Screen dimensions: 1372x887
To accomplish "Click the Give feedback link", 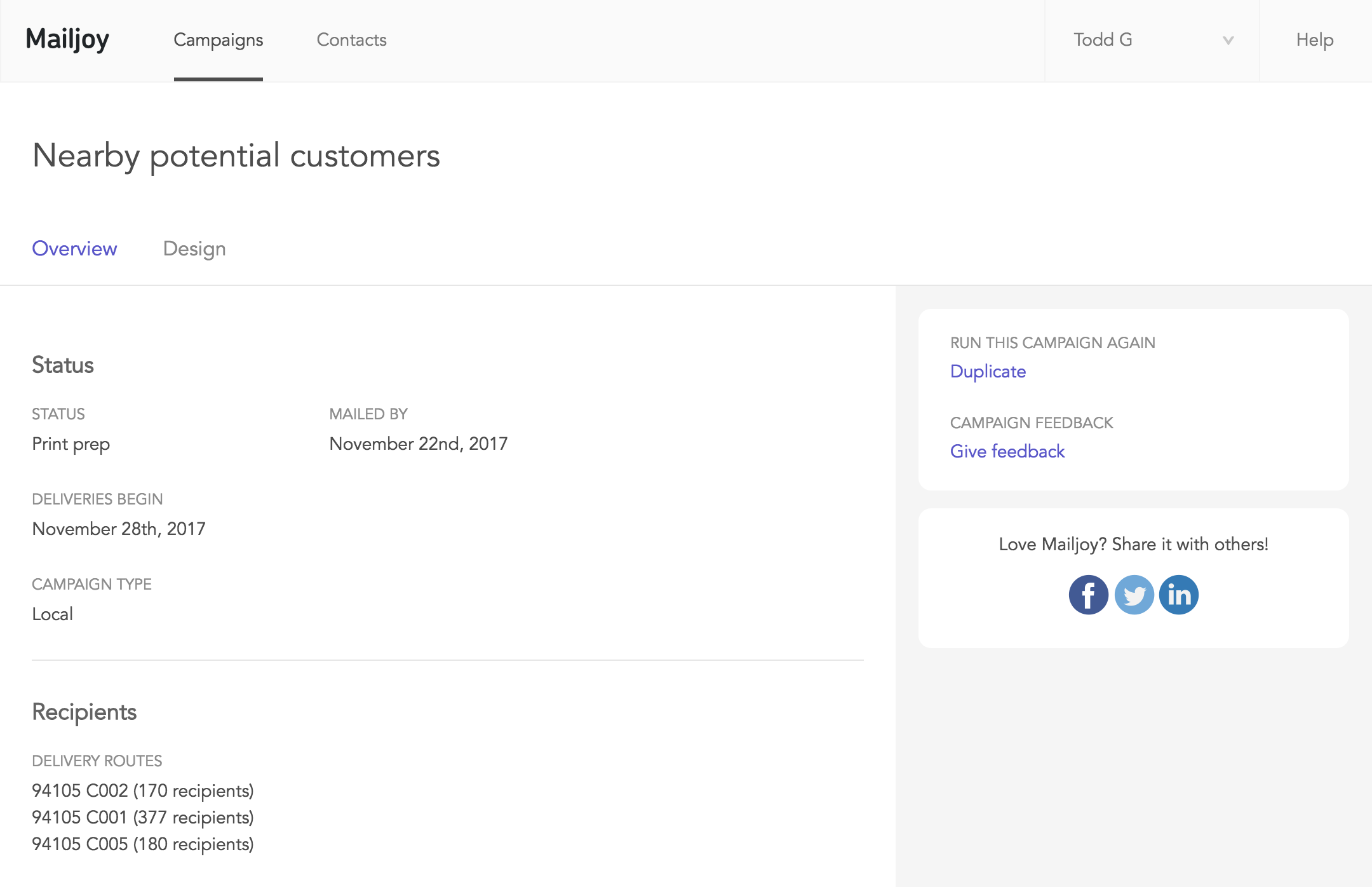I will (x=1007, y=451).
